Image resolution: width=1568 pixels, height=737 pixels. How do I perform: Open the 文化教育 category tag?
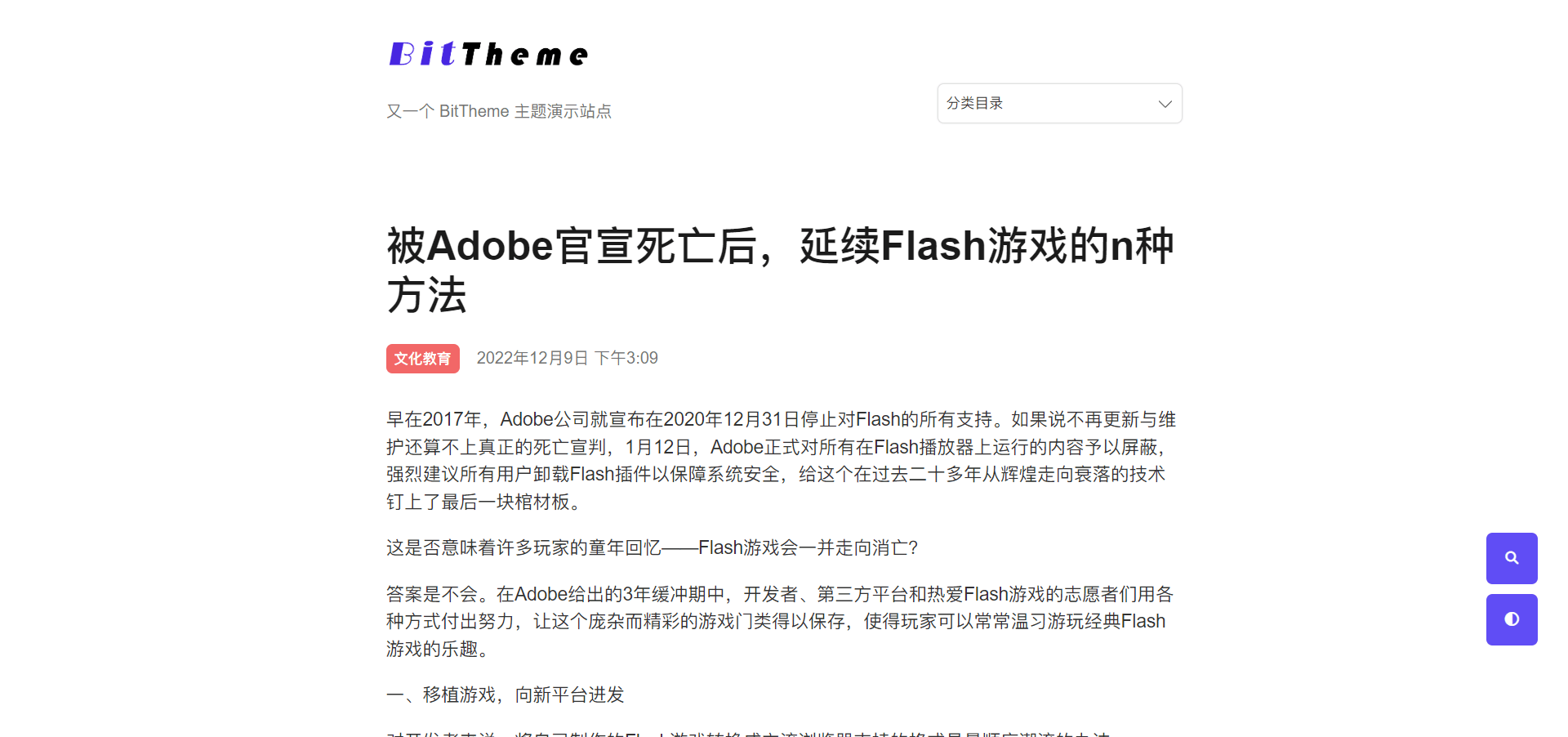[422, 359]
